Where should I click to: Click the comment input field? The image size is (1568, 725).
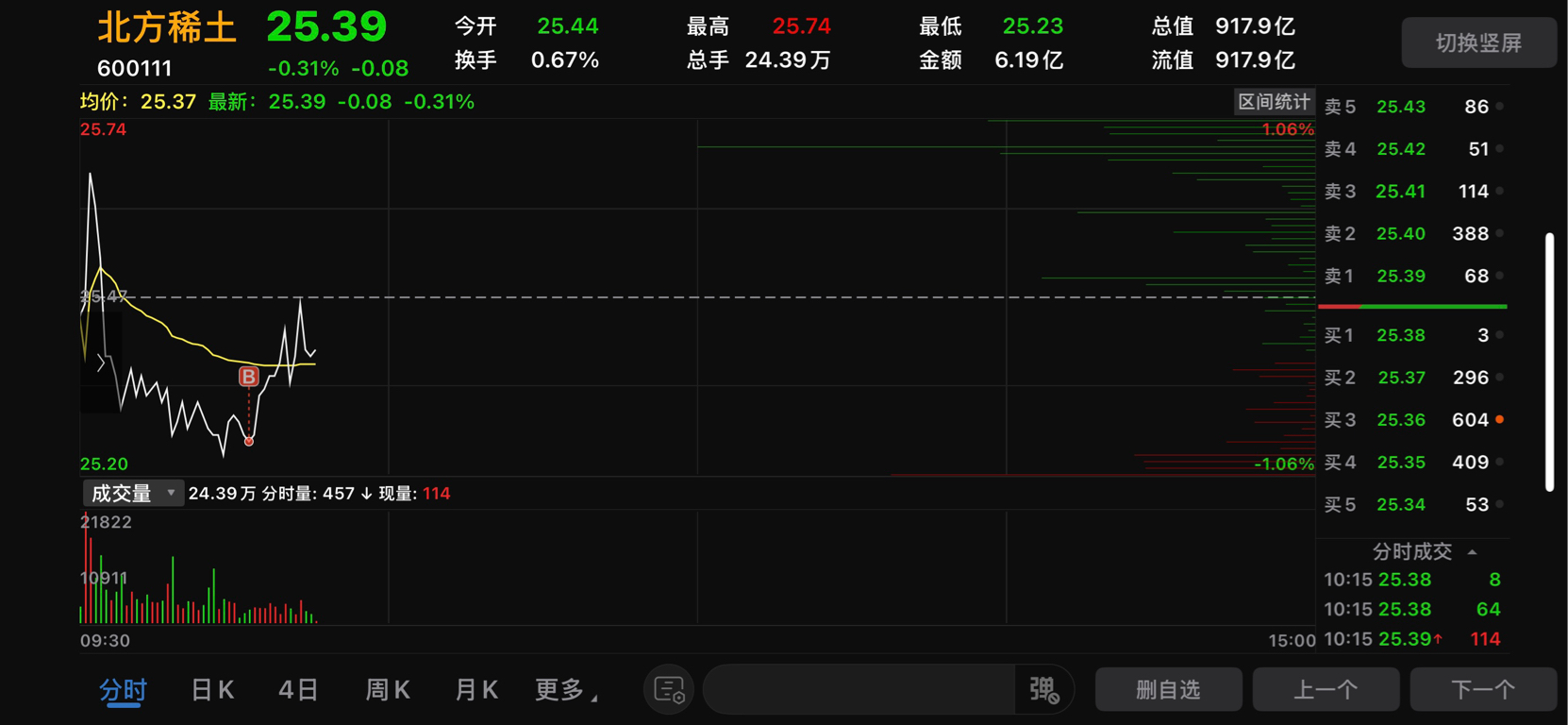(859, 690)
